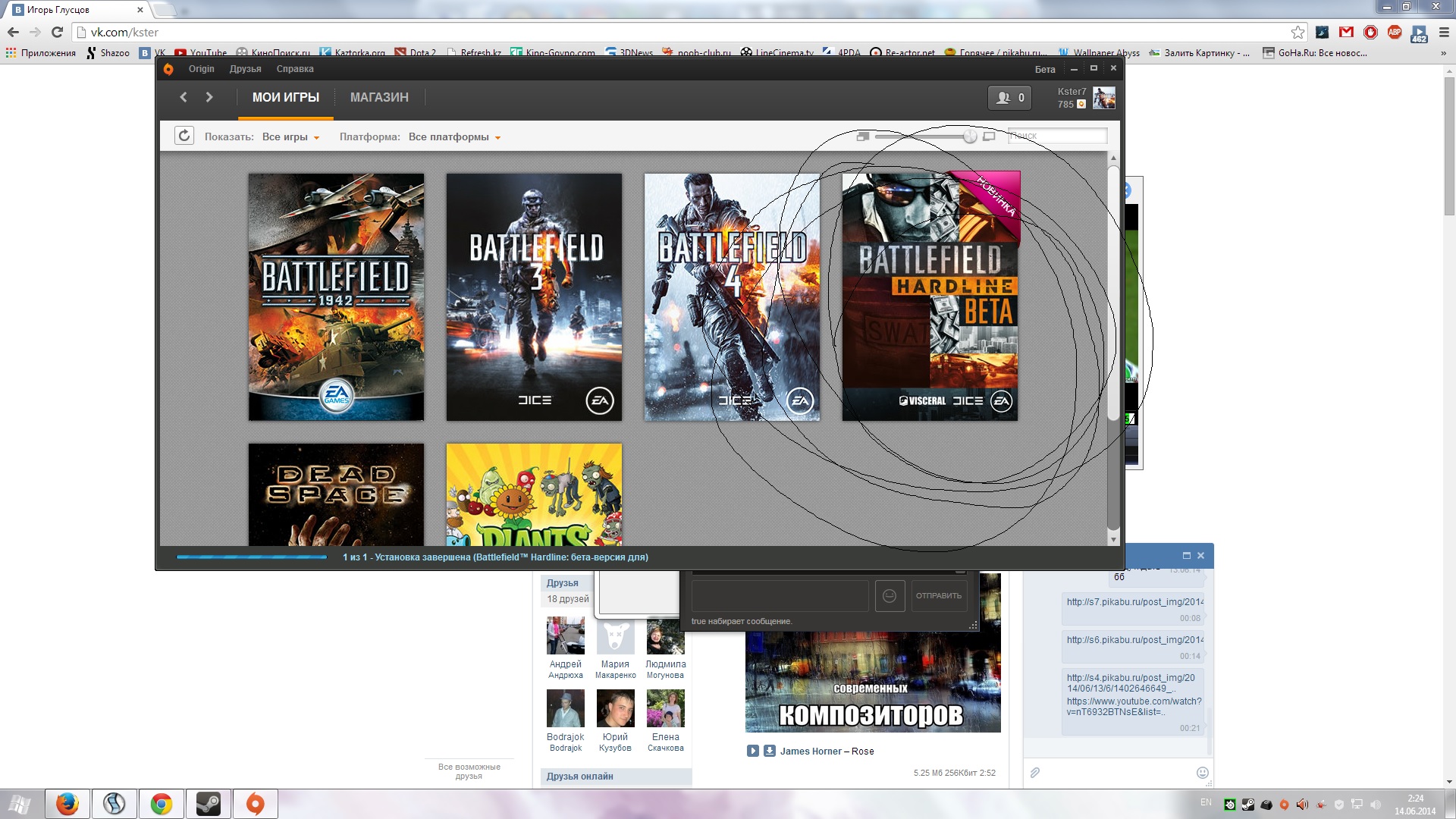1456x819 pixels.
Task: Reload the vk.com page in Chrome
Action: click(57, 32)
